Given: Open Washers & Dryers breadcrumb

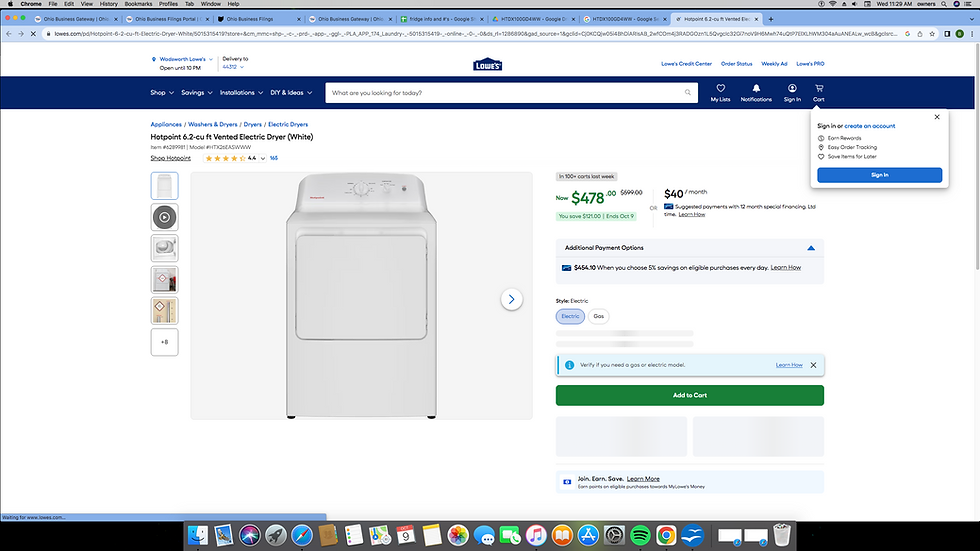Looking at the screenshot, I should (x=212, y=124).
